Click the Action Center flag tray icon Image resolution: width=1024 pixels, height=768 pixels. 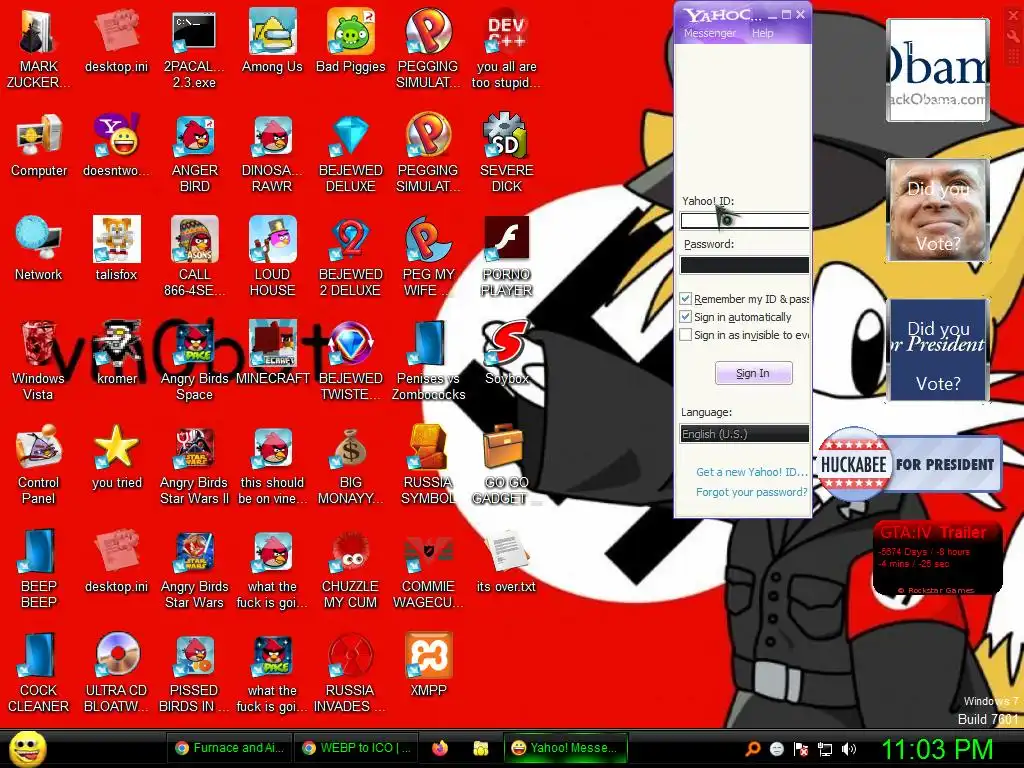[x=801, y=749]
